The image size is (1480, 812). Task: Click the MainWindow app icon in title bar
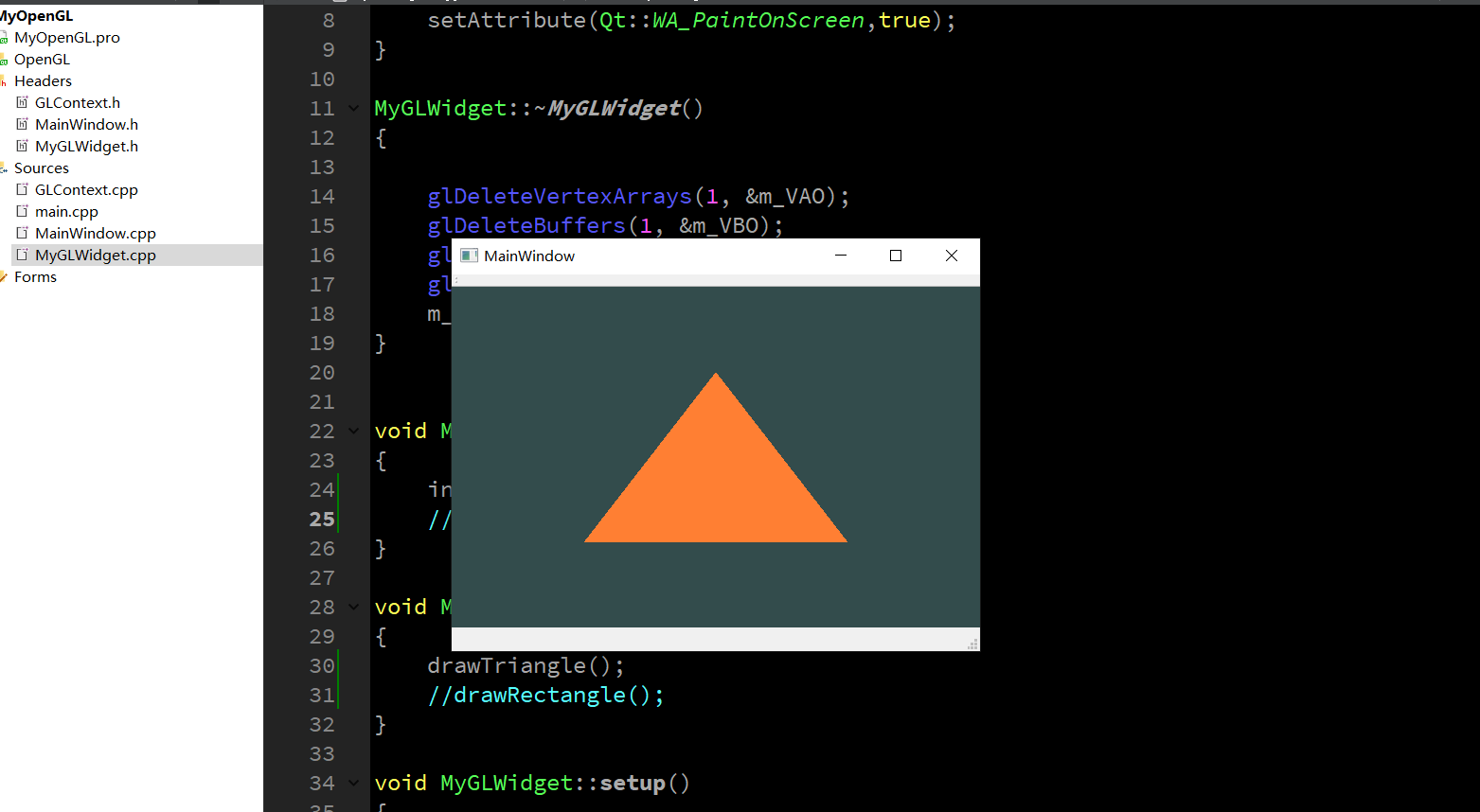pyautogui.click(x=468, y=256)
